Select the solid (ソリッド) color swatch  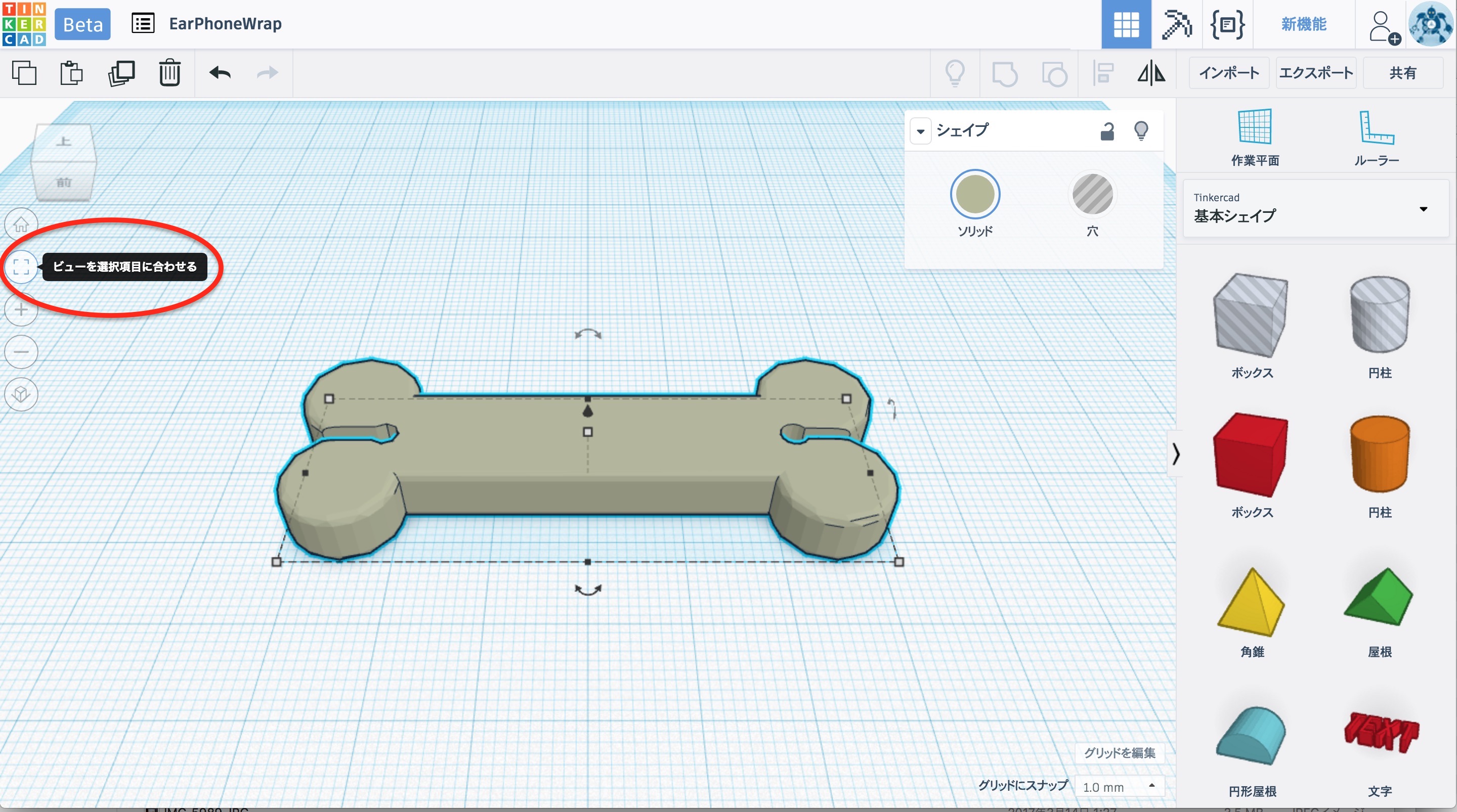click(x=974, y=195)
